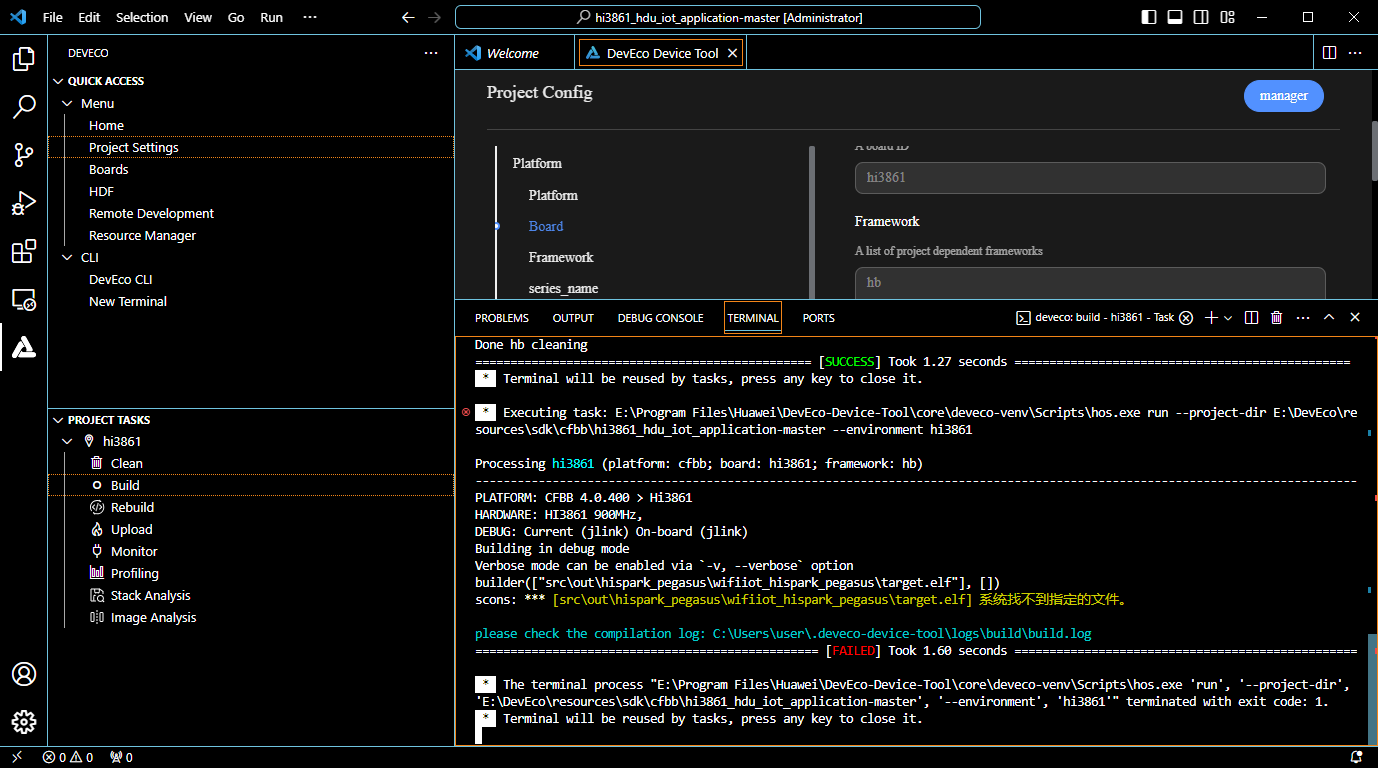Switch to the DEBUG CONSOLE tab
This screenshot has width=1378, height=768.
click(x=660, y=318)
